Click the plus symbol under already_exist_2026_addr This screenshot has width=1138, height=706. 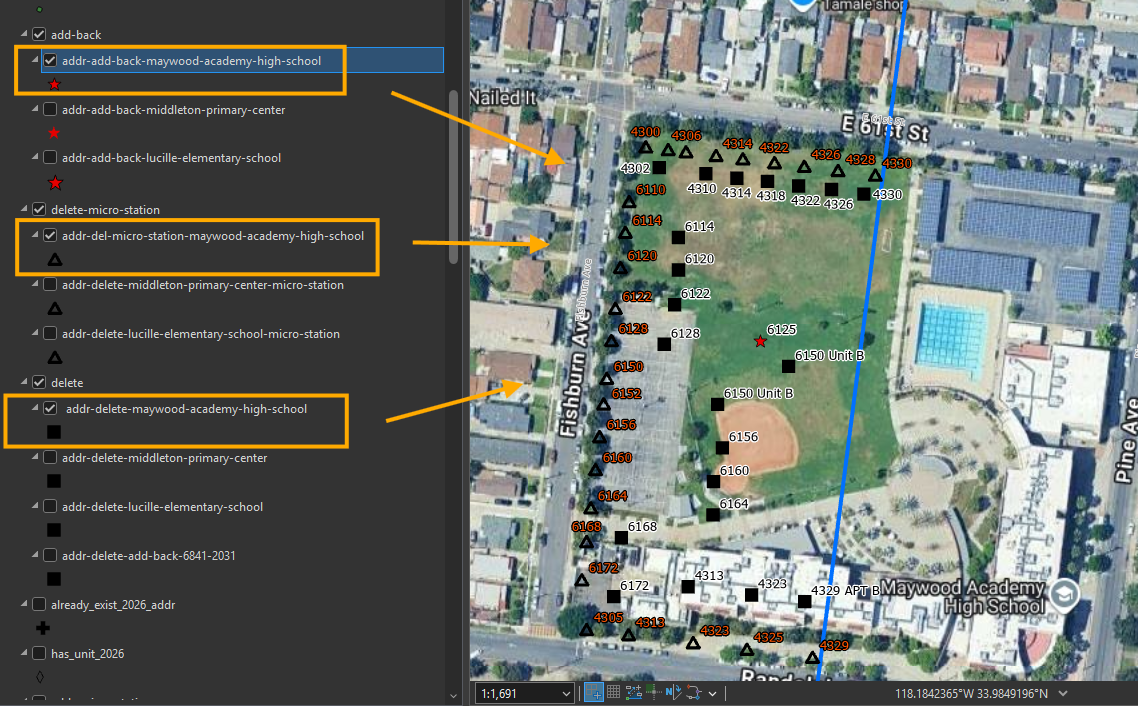click(x=43, y=628)
